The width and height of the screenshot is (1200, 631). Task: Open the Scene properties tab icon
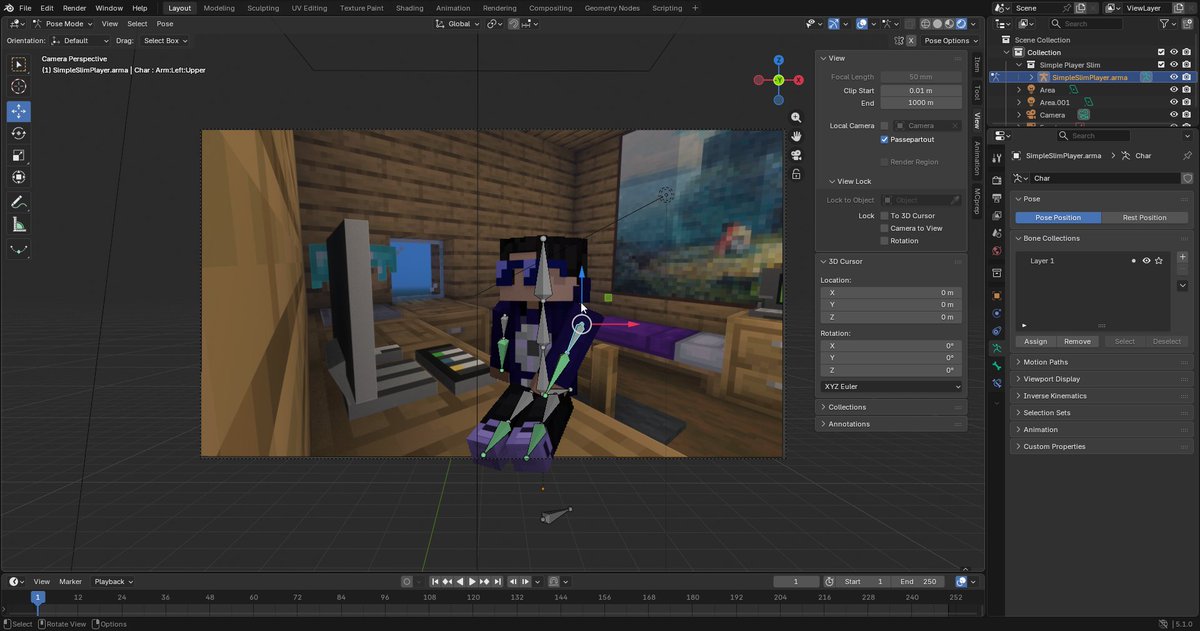click(996, 233)
